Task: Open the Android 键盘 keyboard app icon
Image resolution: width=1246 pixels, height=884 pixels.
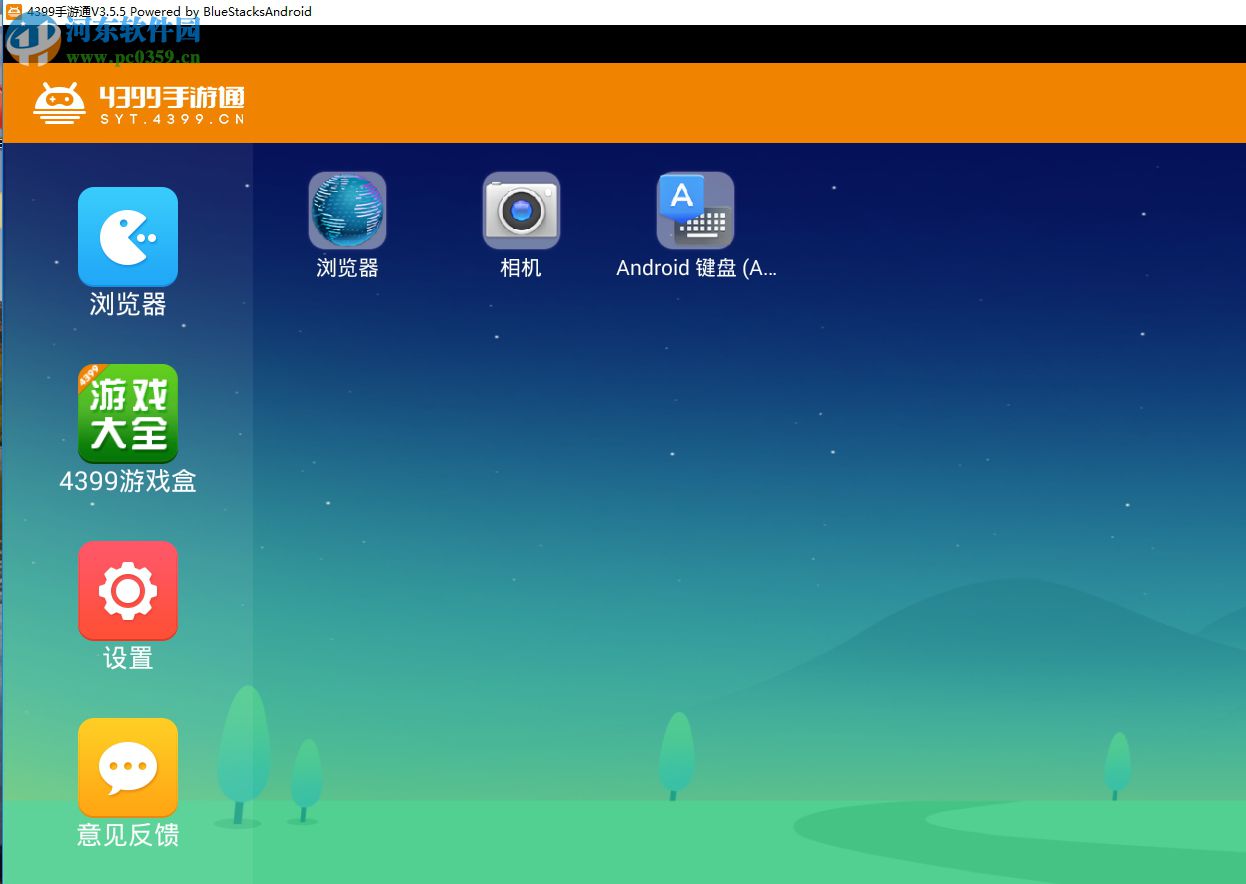Action: pyautogui.click(x=695, y=210)
